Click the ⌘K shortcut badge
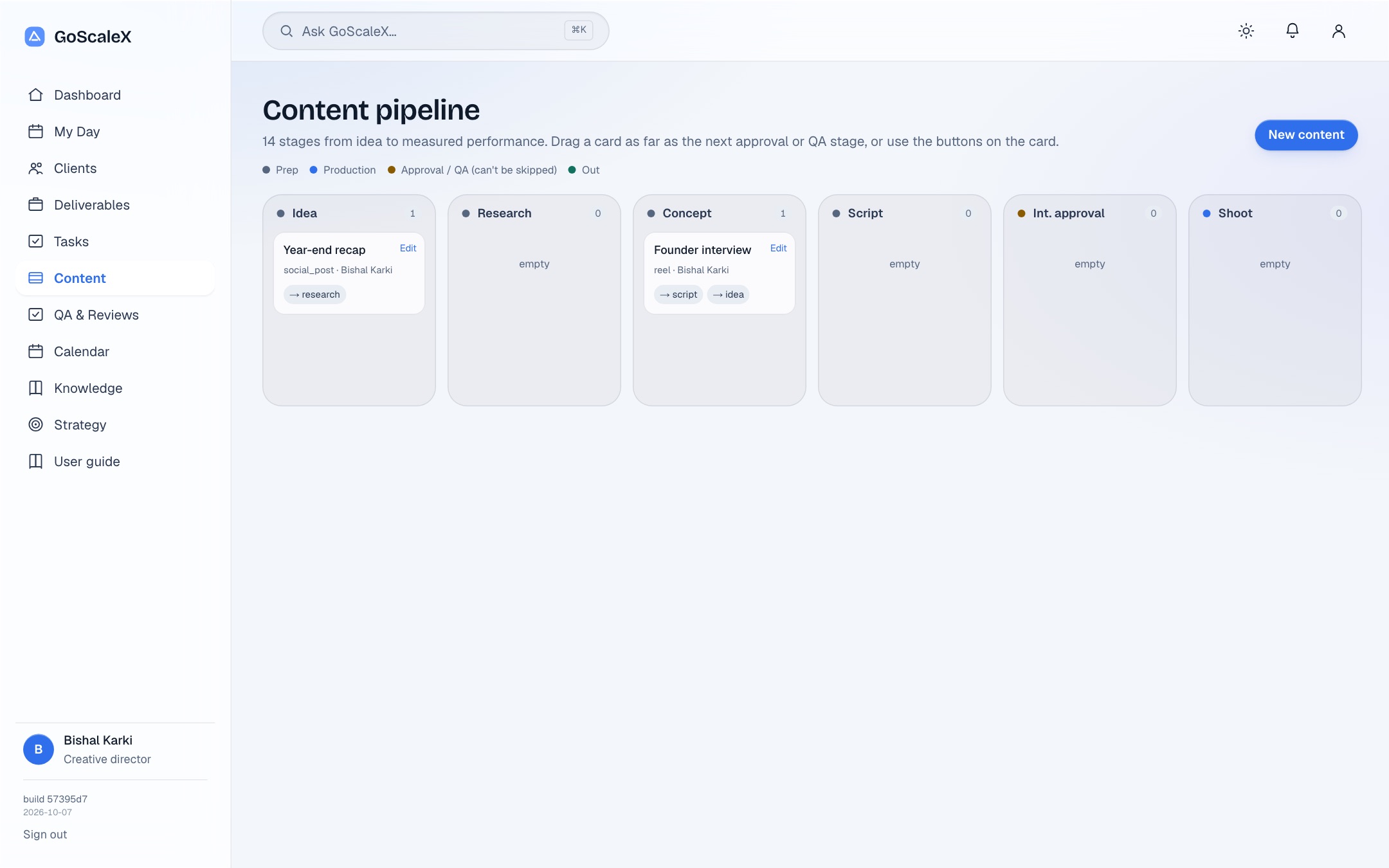1389x868 pixels. [x=579, y=30]
